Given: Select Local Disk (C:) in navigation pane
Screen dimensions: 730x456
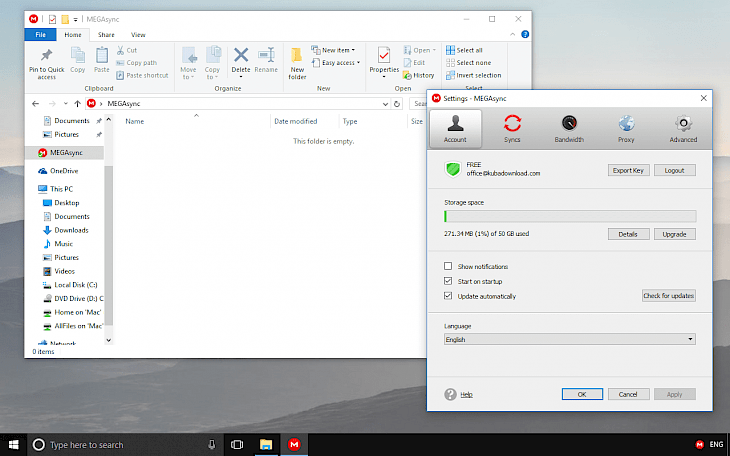Looking at the screenshot, I should coord(70,285).
